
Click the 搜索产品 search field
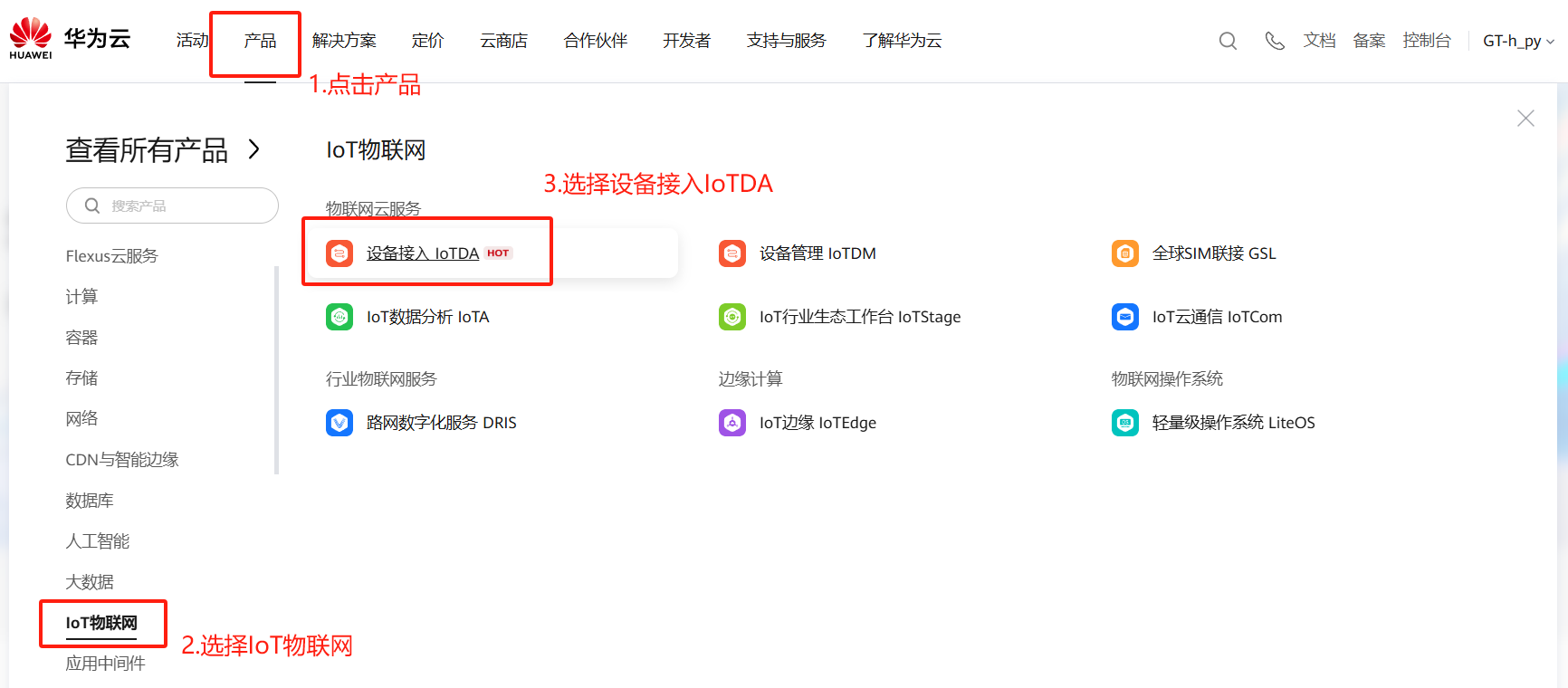click(181, 205)
